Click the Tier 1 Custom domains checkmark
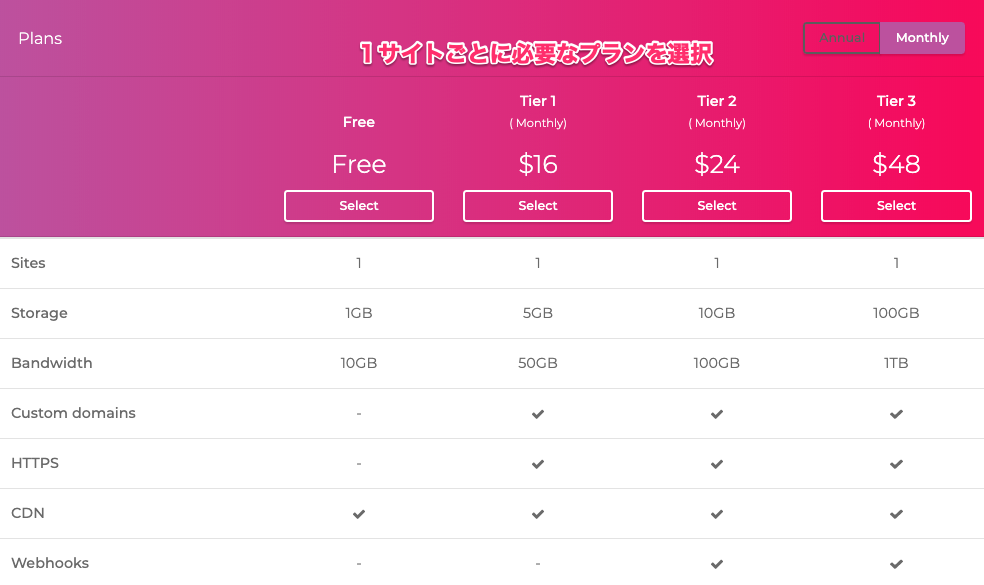Image resolution: width=984 pixels, height=585 pixels. tap(538, 414)
